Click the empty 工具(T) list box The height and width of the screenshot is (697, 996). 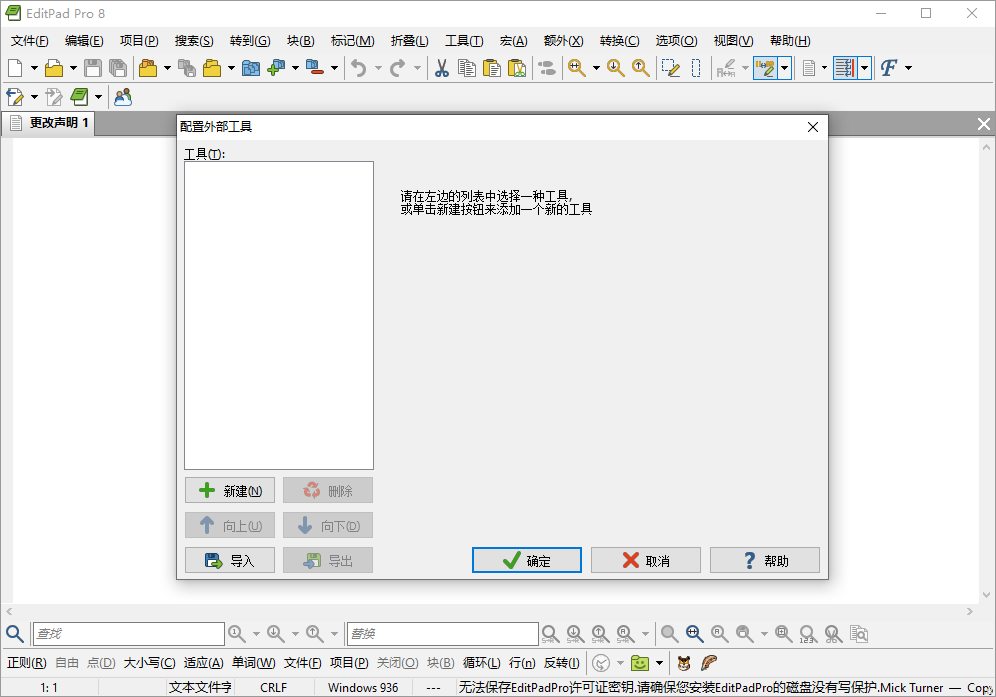click(279, 315)
